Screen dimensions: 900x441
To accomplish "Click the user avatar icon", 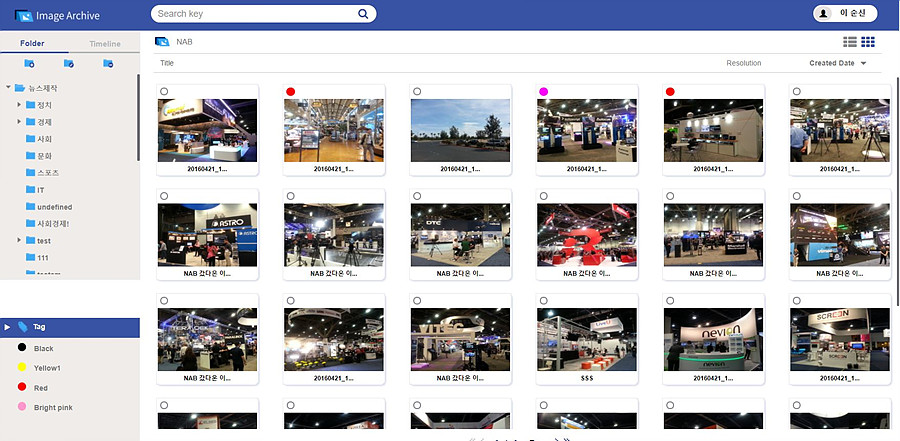I will point(824,14).
